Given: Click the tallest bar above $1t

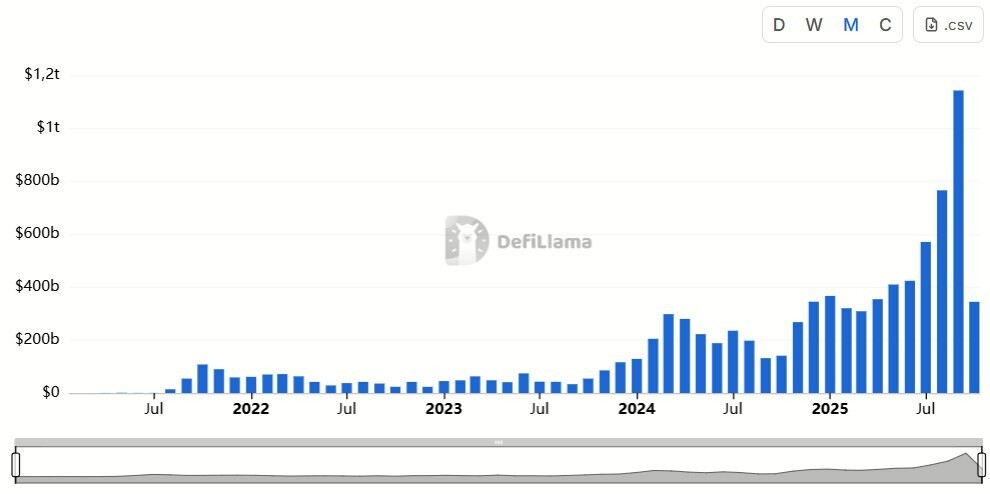Looking at the screenshot, I should coord(958,240).
